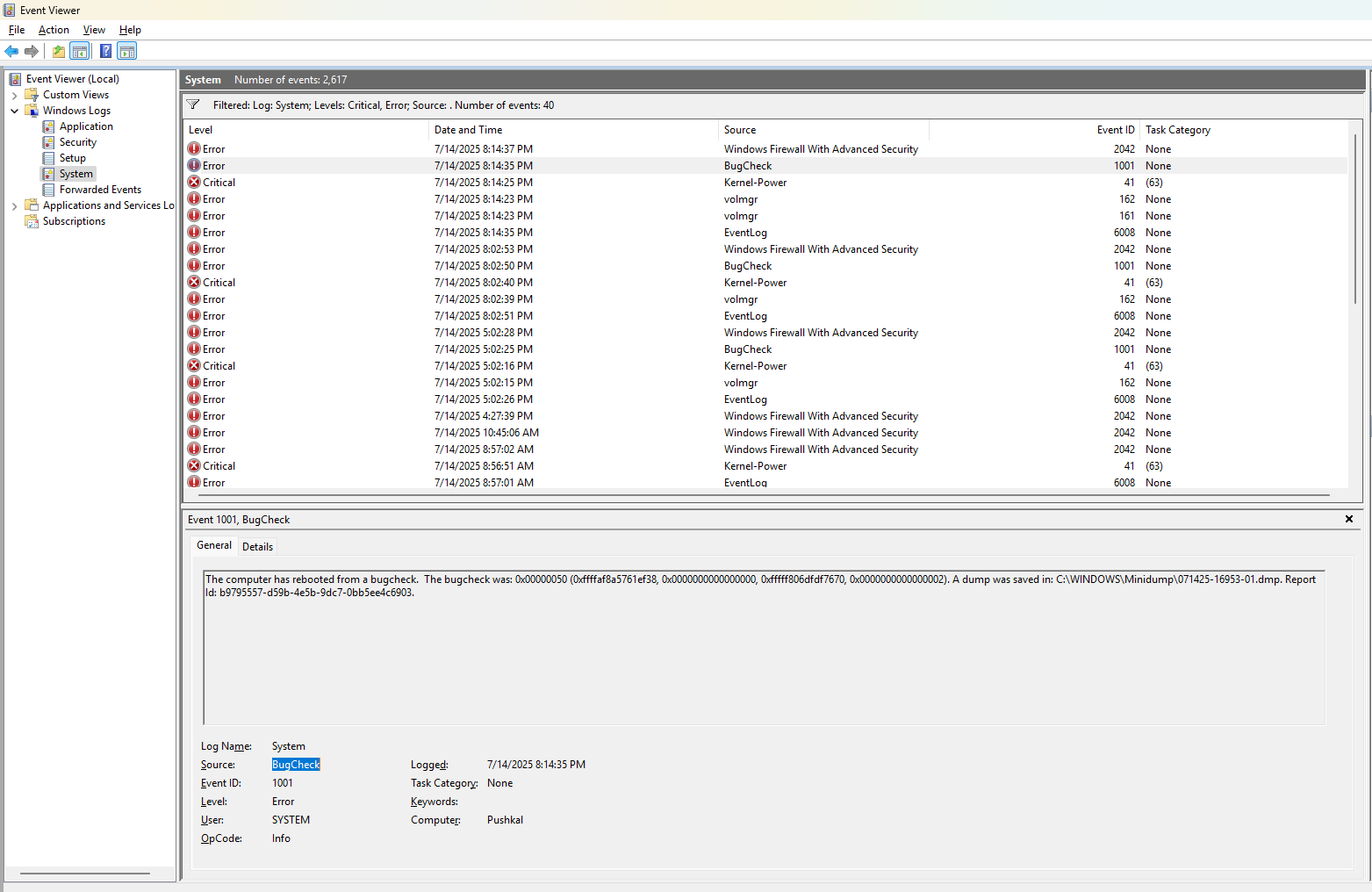
Task: Click the Back arrow toolbar icon
Action: pos(11,51)
